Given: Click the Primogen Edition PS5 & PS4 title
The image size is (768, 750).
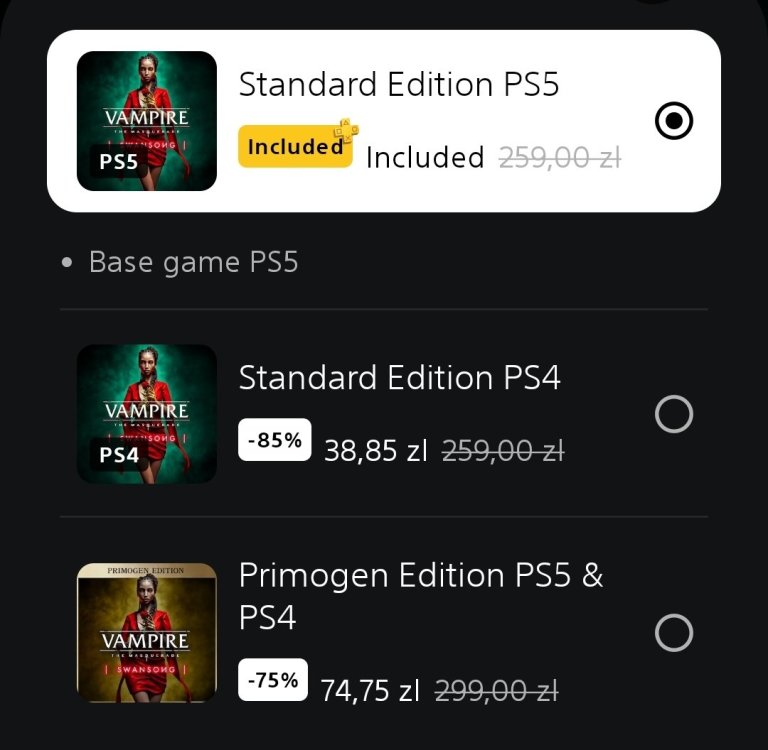Looking at the screenshot, I should pos(420,596).
